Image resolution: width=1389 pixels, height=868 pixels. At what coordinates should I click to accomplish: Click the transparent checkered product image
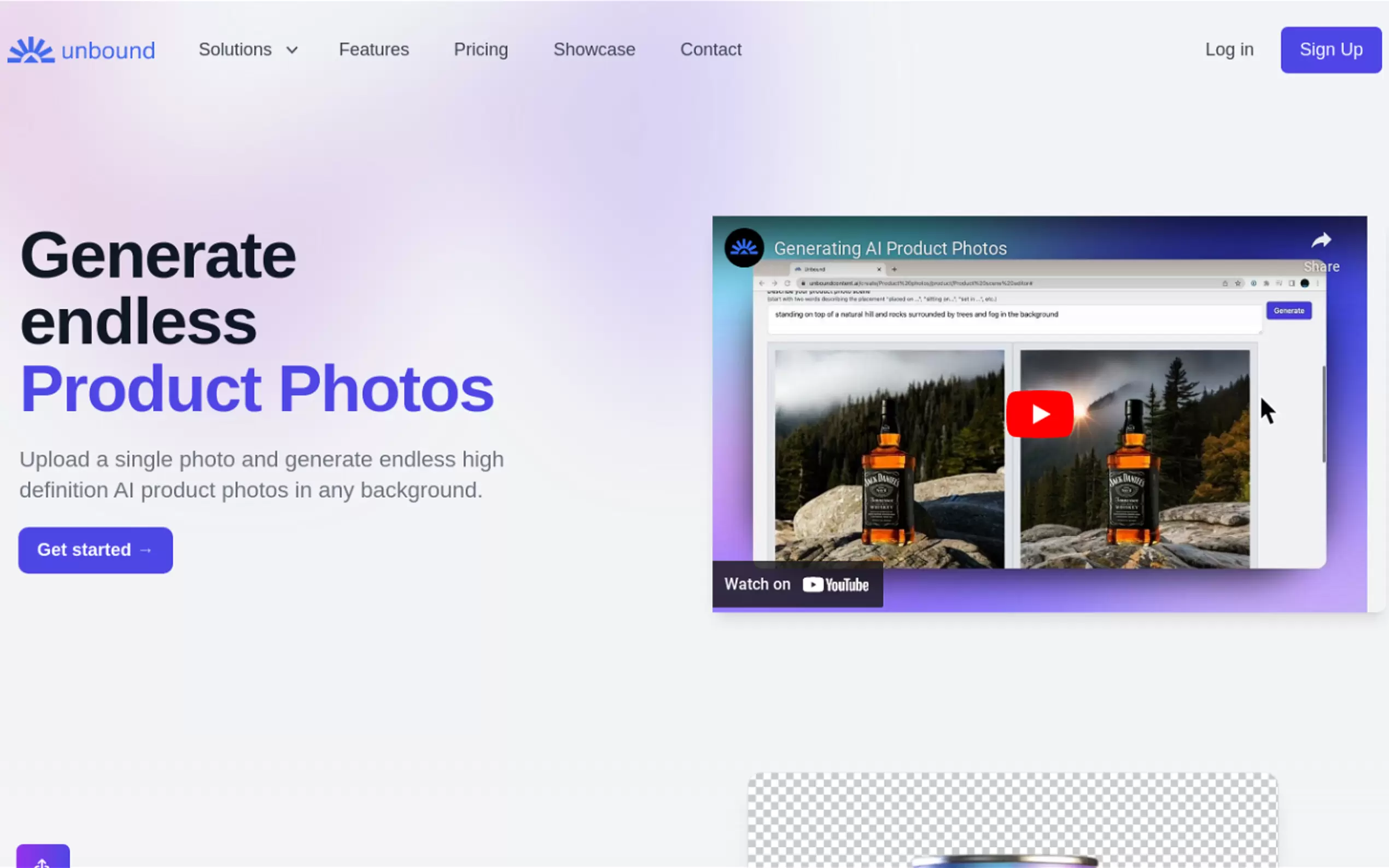coord(1012,819)
